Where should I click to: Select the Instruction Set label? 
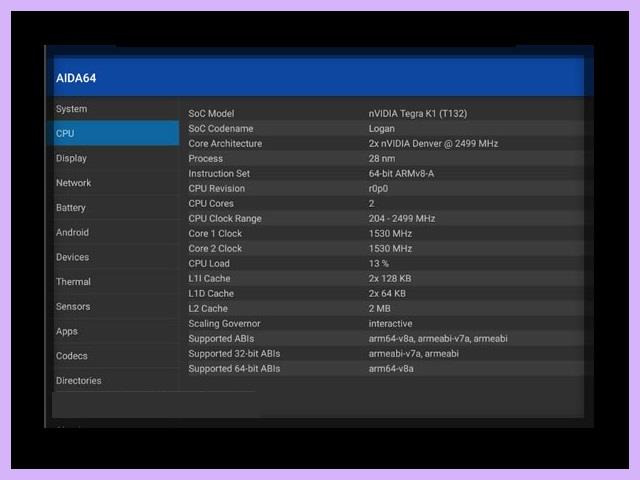(219, 174)
